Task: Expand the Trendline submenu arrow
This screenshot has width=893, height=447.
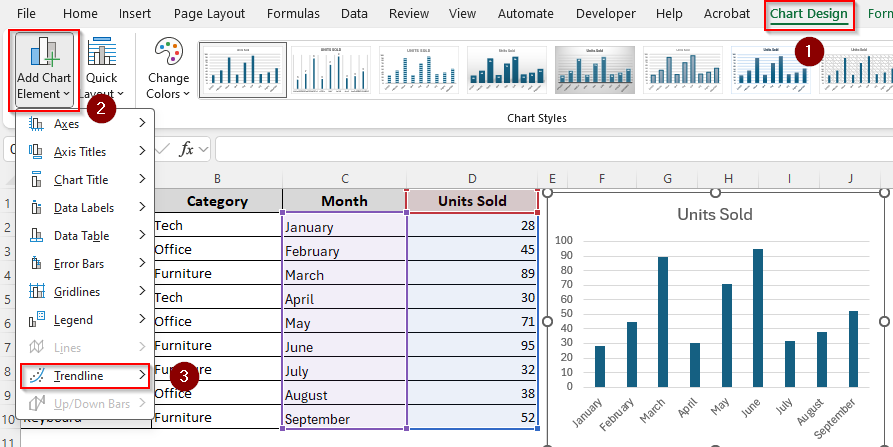Action: (x=141, y=376)
